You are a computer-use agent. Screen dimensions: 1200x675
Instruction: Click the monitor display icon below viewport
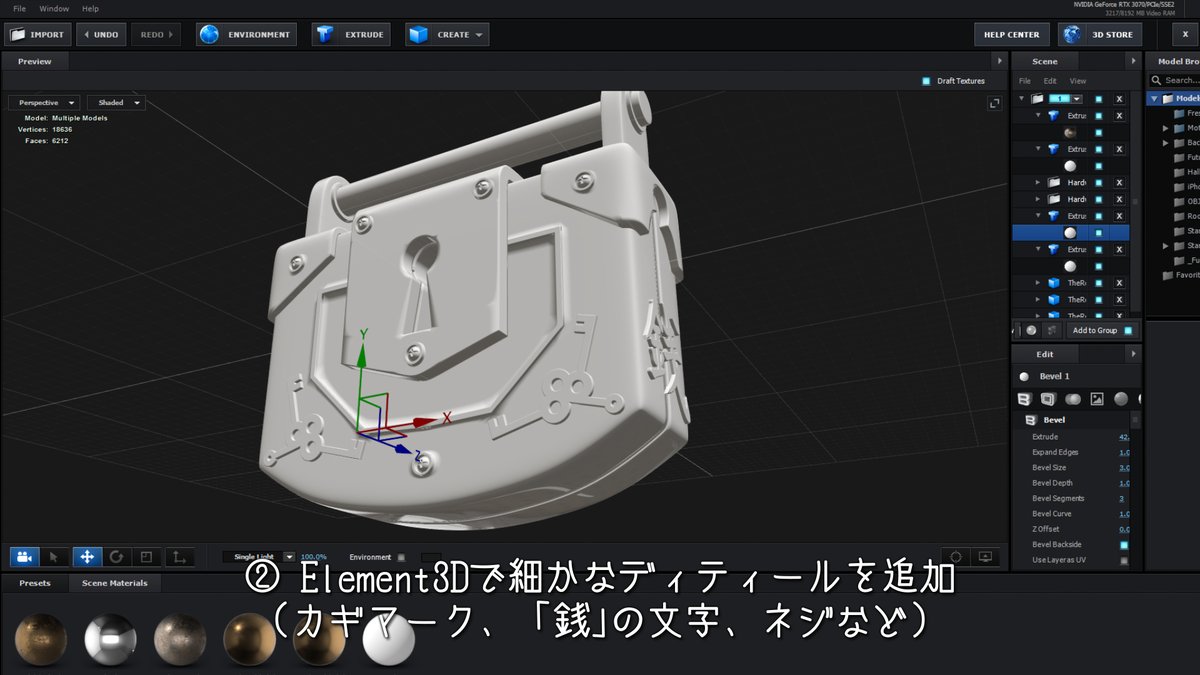(985, 557)
